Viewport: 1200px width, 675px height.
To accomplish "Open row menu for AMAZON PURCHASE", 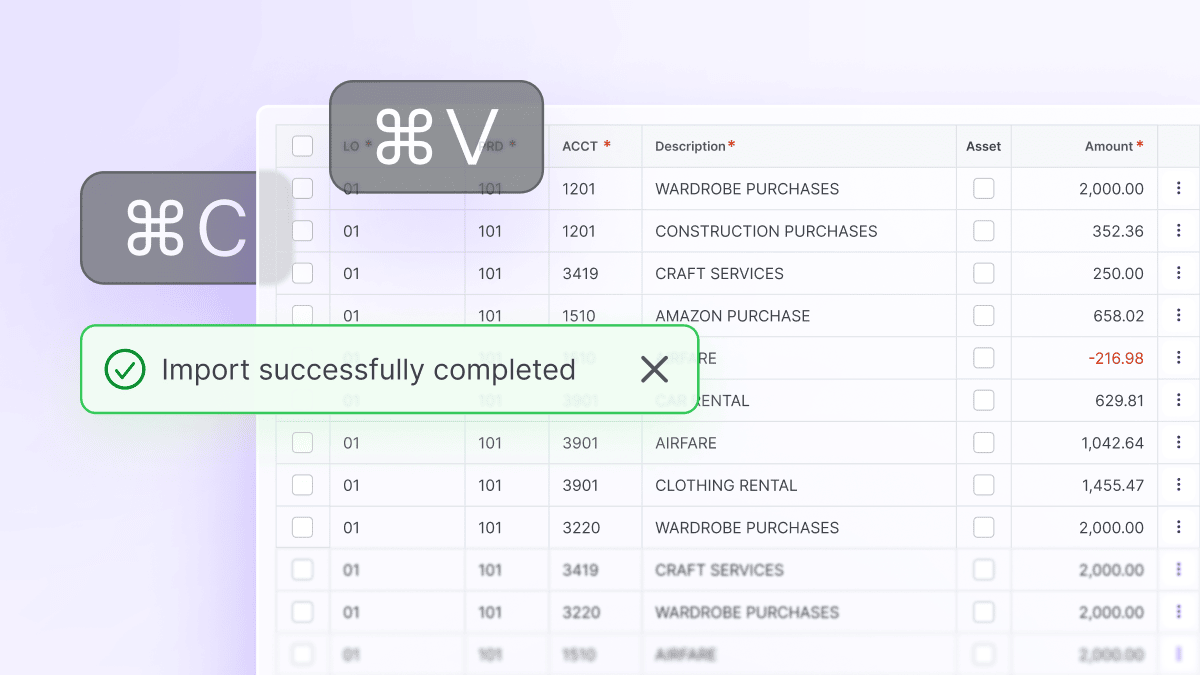I will click(x=1179, y=315).
